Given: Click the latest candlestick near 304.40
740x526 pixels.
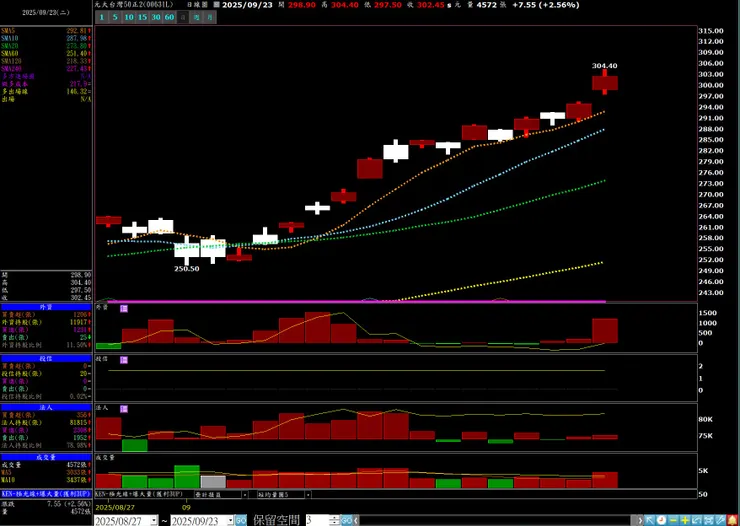Looking at the screenshot, I should (605, 83).
